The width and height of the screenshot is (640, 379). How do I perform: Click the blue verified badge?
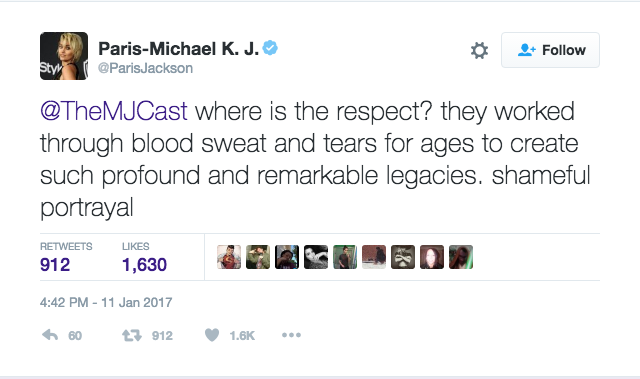(270, 48)
